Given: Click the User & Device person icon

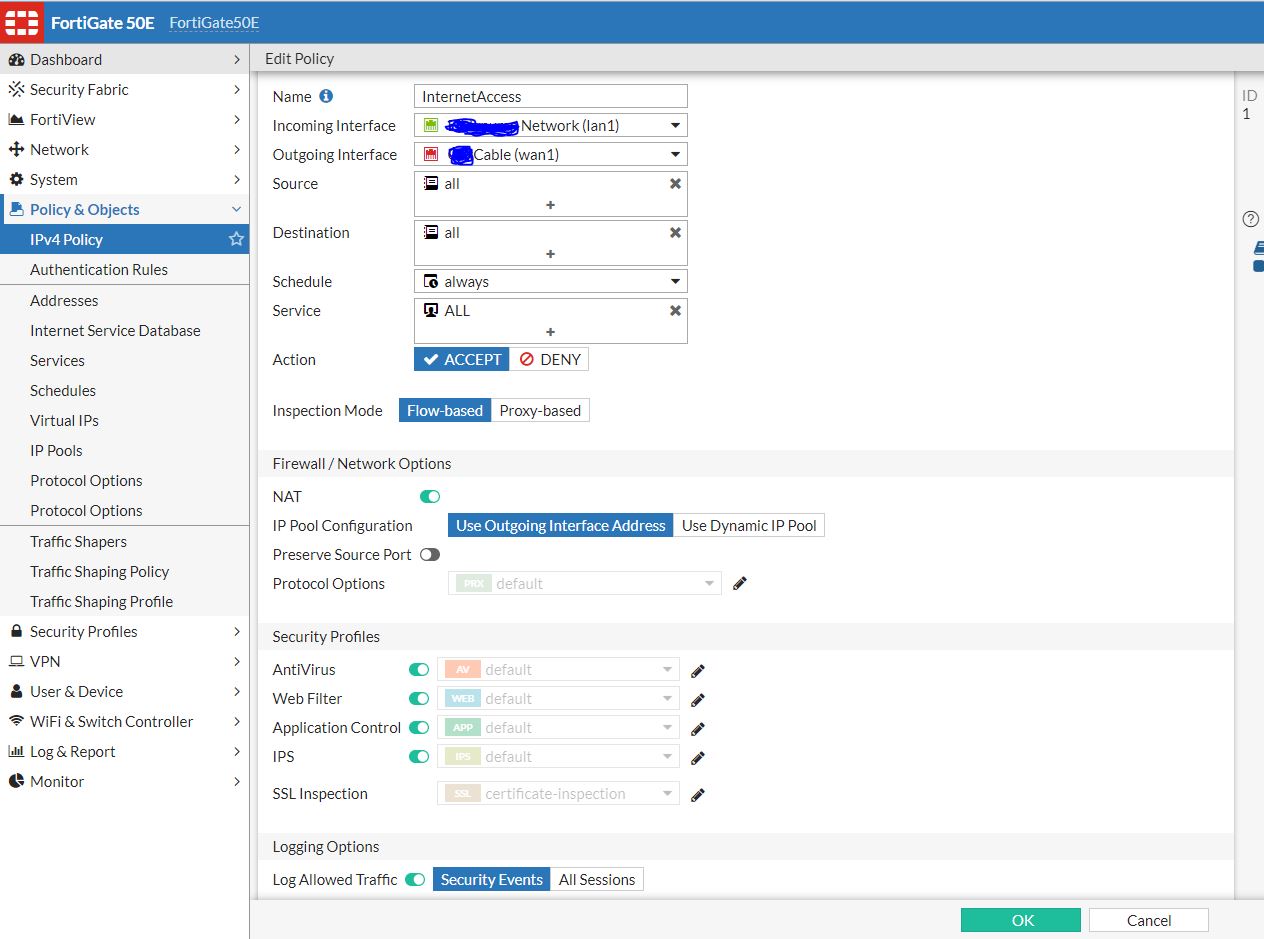Looking at the screenshot, I should point(16,692).
